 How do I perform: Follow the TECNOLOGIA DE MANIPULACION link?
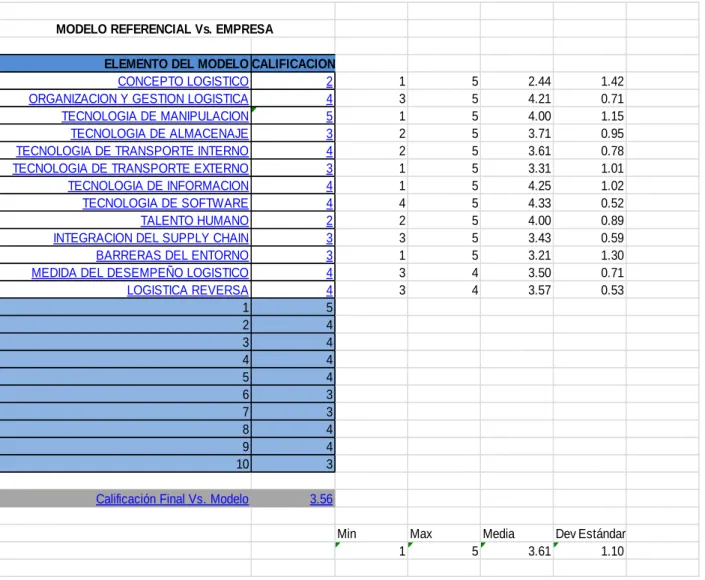(x=155, y=116)
